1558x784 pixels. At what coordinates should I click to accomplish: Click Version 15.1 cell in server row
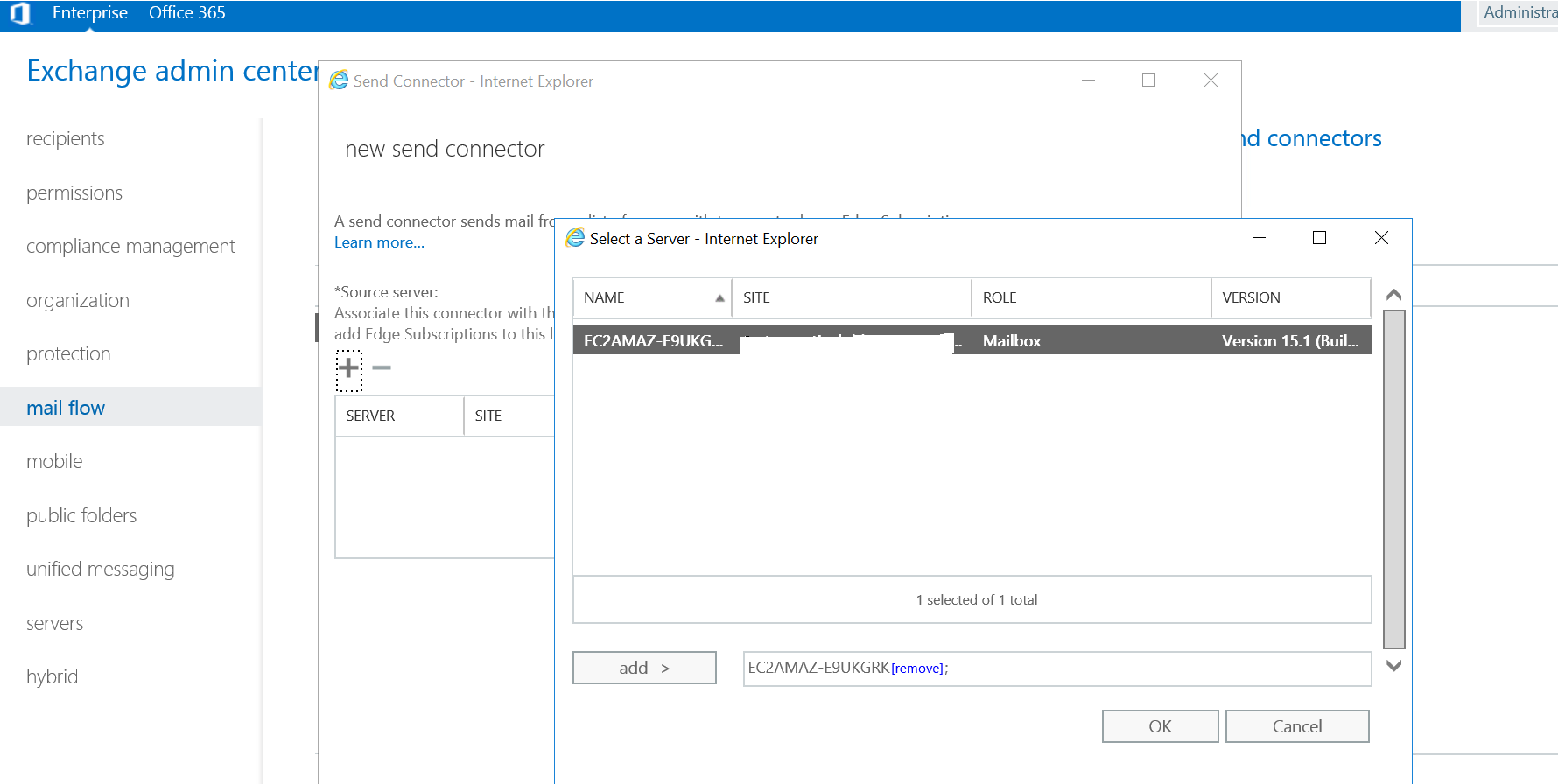pyautogui.click(x=1290, y=341)
